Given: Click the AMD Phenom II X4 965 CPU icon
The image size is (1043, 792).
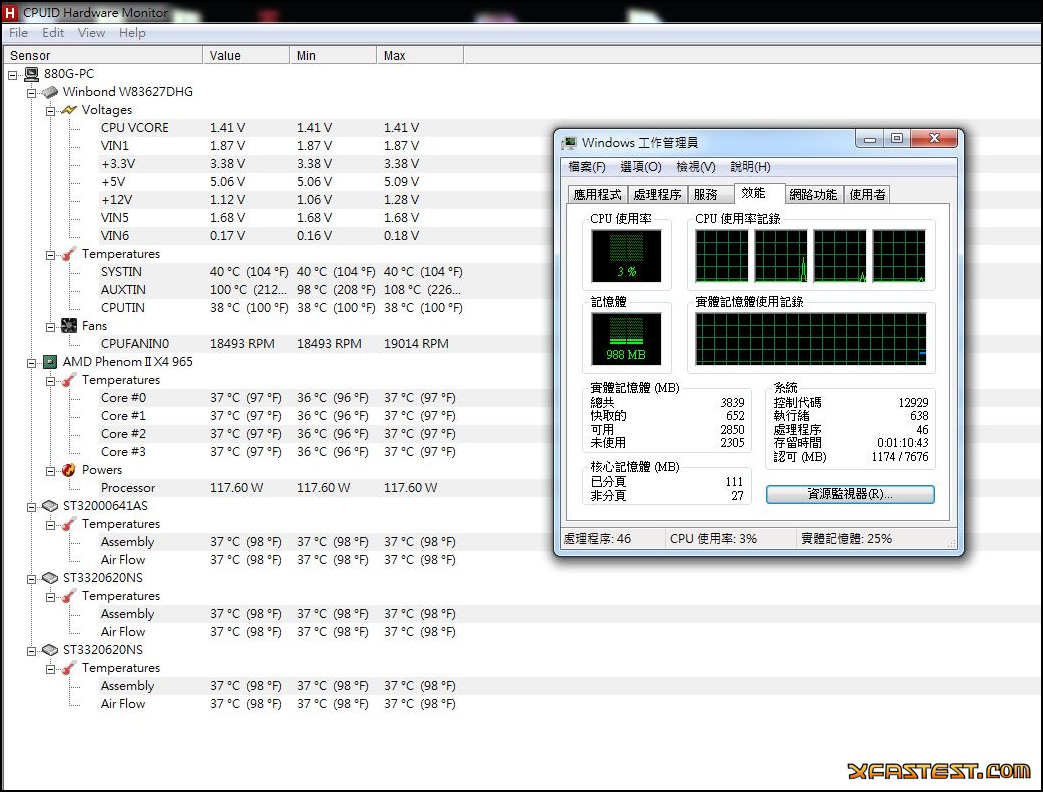Looking at the screenshot, I should tap(50, 362).
